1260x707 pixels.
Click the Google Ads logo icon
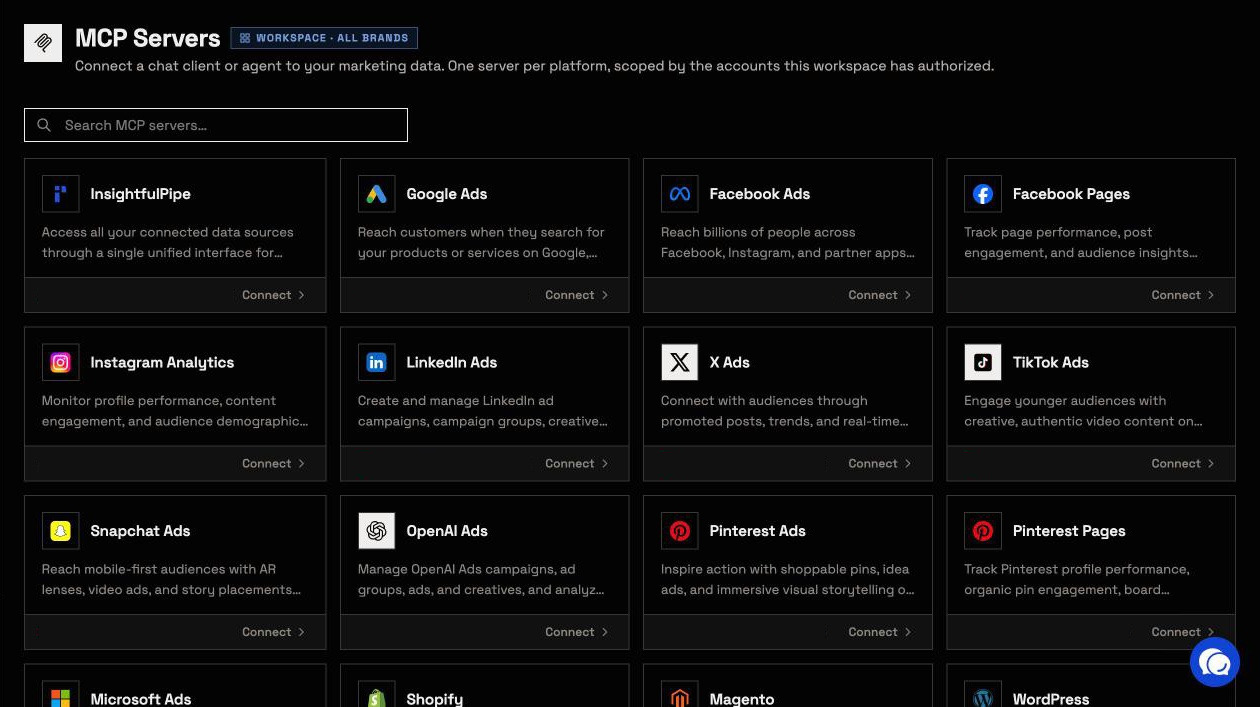tap(376, 194)
